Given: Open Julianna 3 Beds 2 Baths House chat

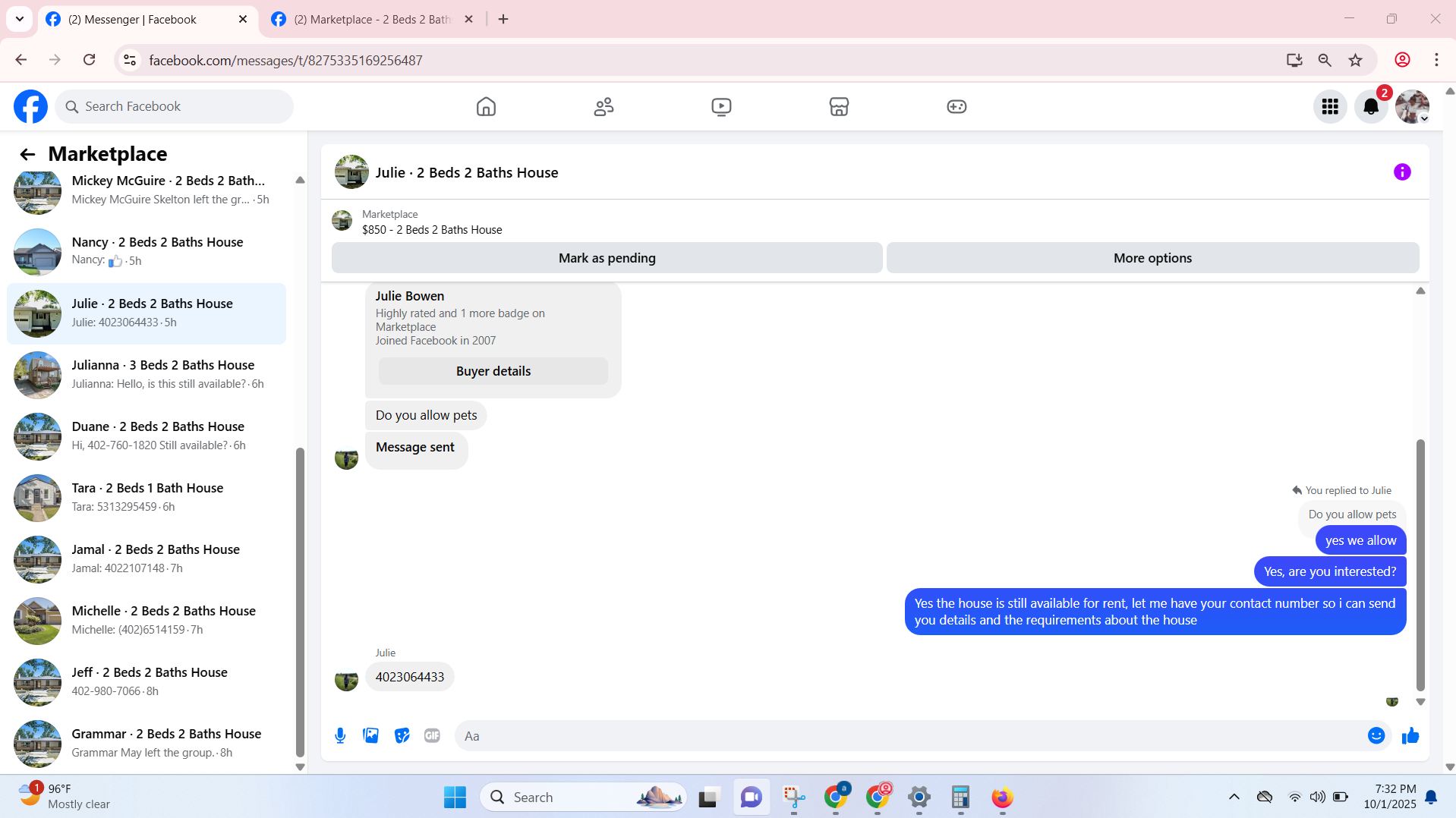Looking at the screenshot, I should [147, 374].
